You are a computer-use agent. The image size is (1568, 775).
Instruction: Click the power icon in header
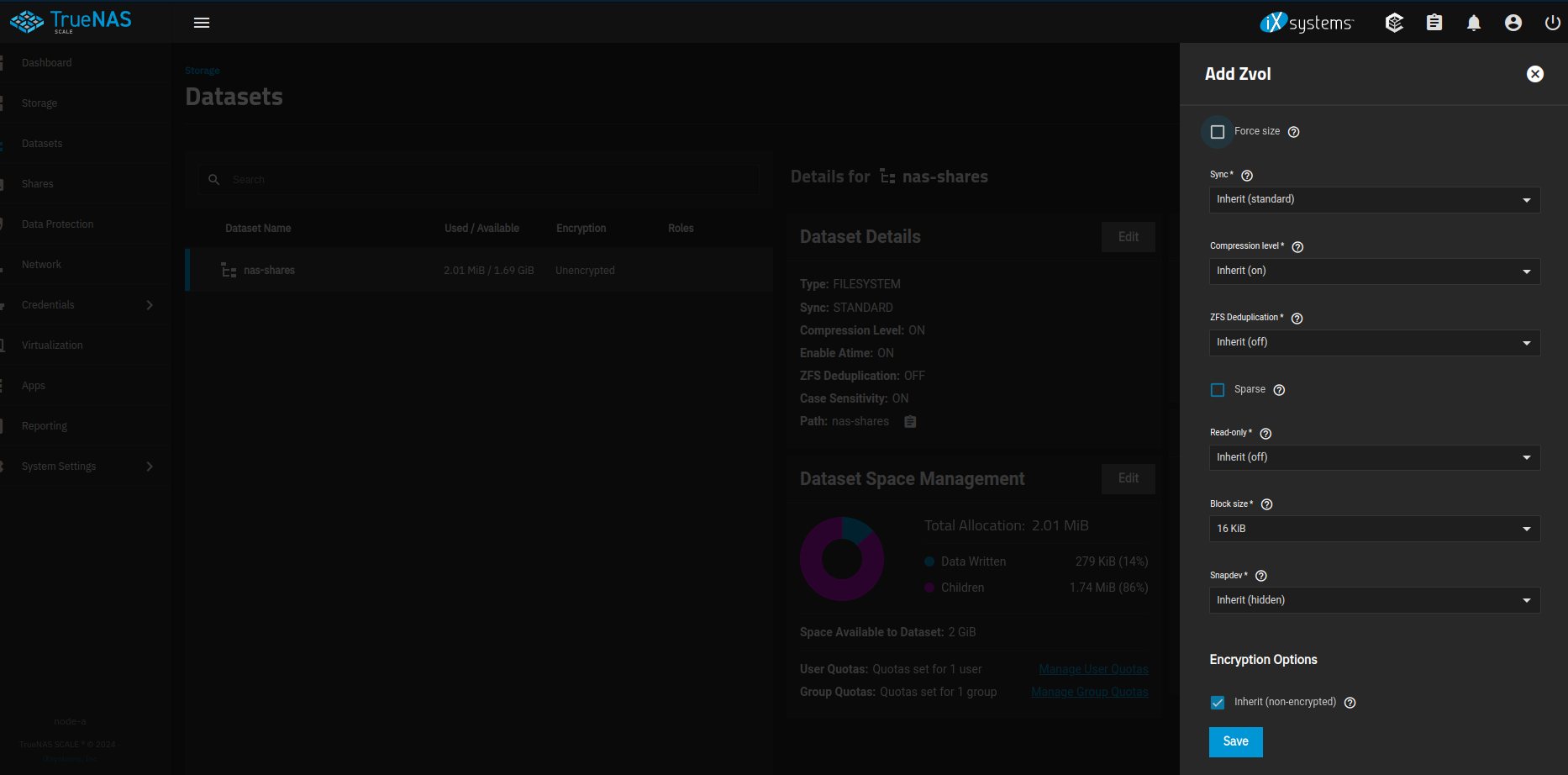click(1552, 23)
